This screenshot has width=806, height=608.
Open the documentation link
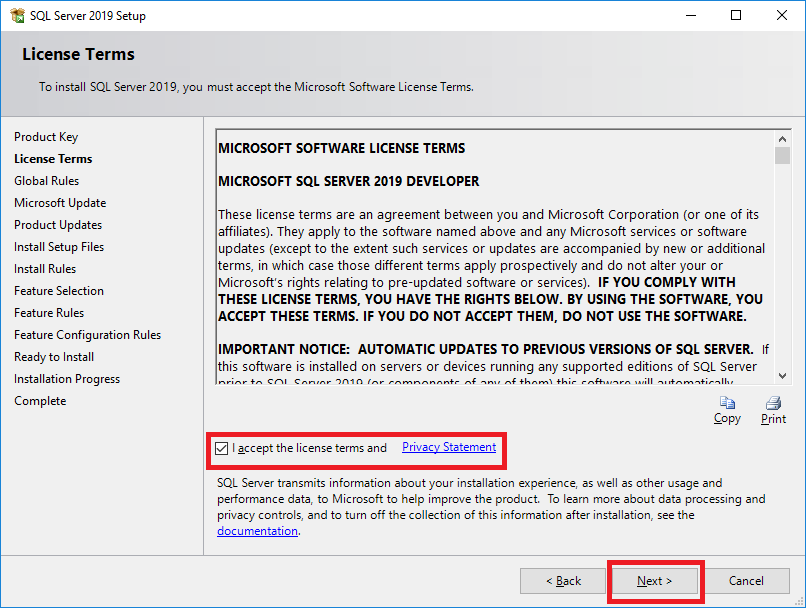click(x=257, y=531)
